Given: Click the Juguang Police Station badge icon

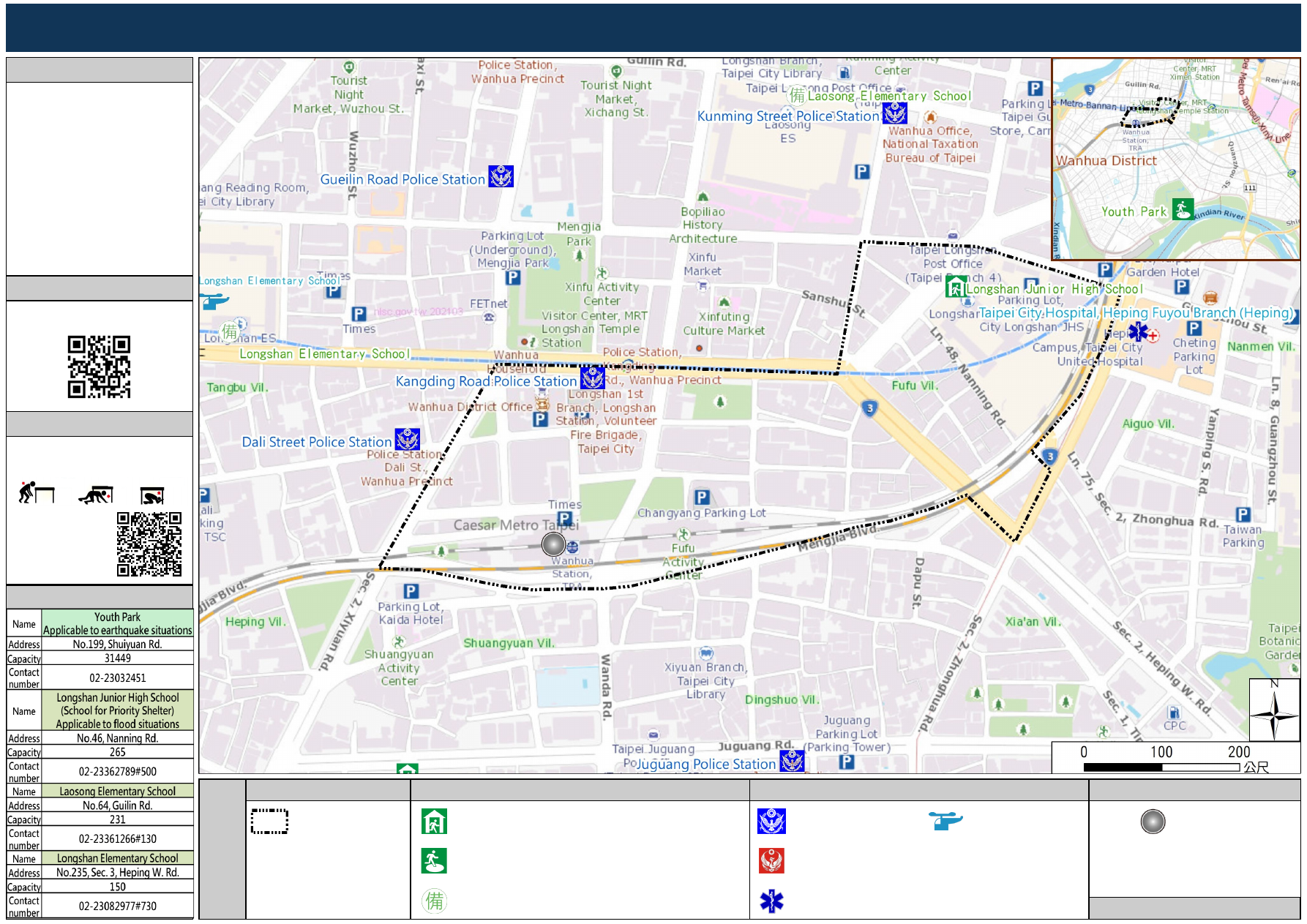Looking at the screenshot, I should [x=793, y=762].
